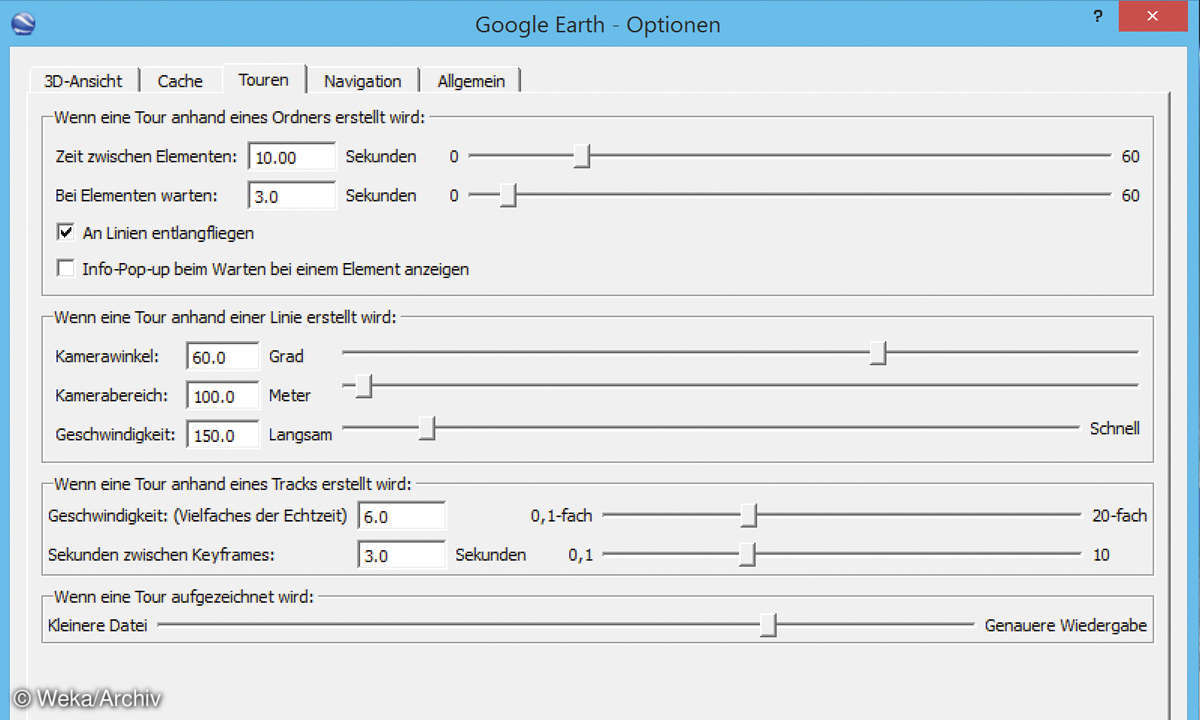This screenshot has height=720, width=1200.
Task: Click the Kleinere Datei recording quality slider handle
Action: pos(767,625)
